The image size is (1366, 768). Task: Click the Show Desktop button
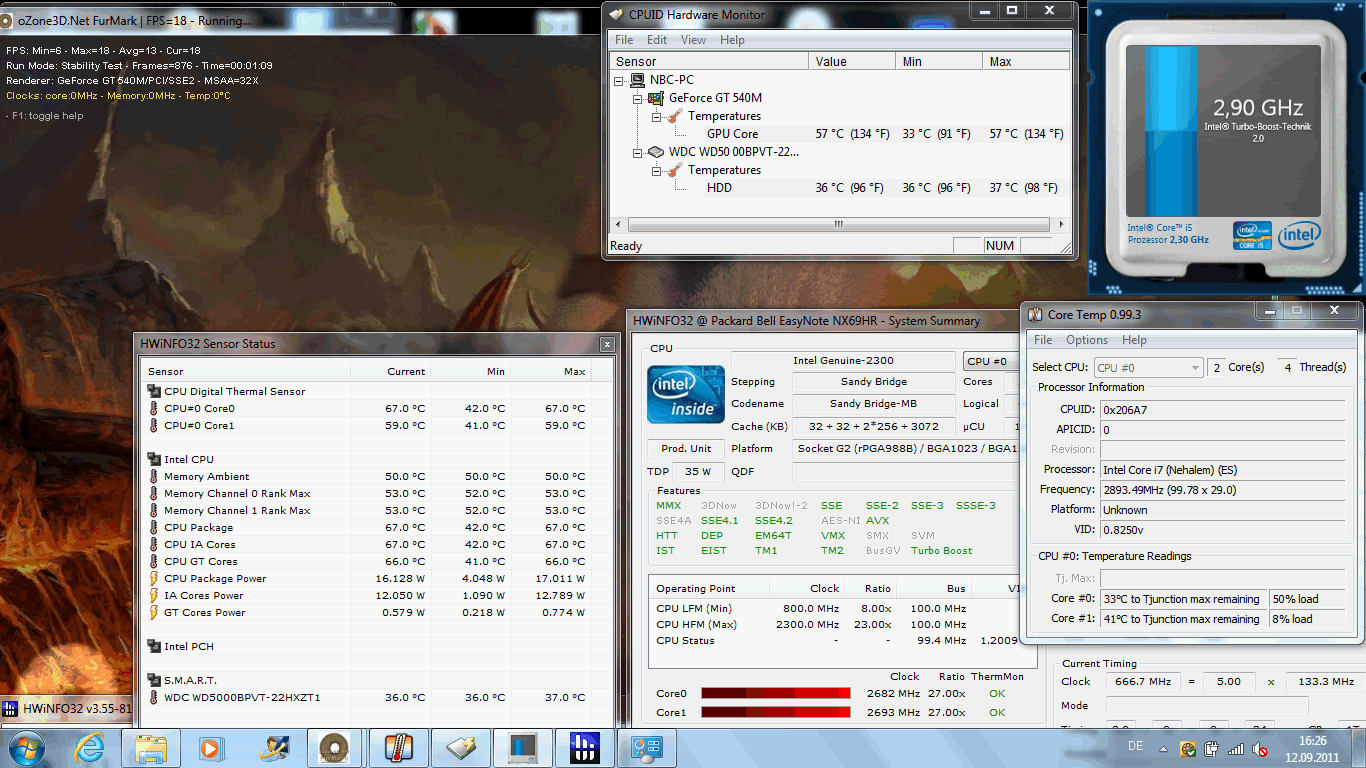click(x=1358, y=748)
